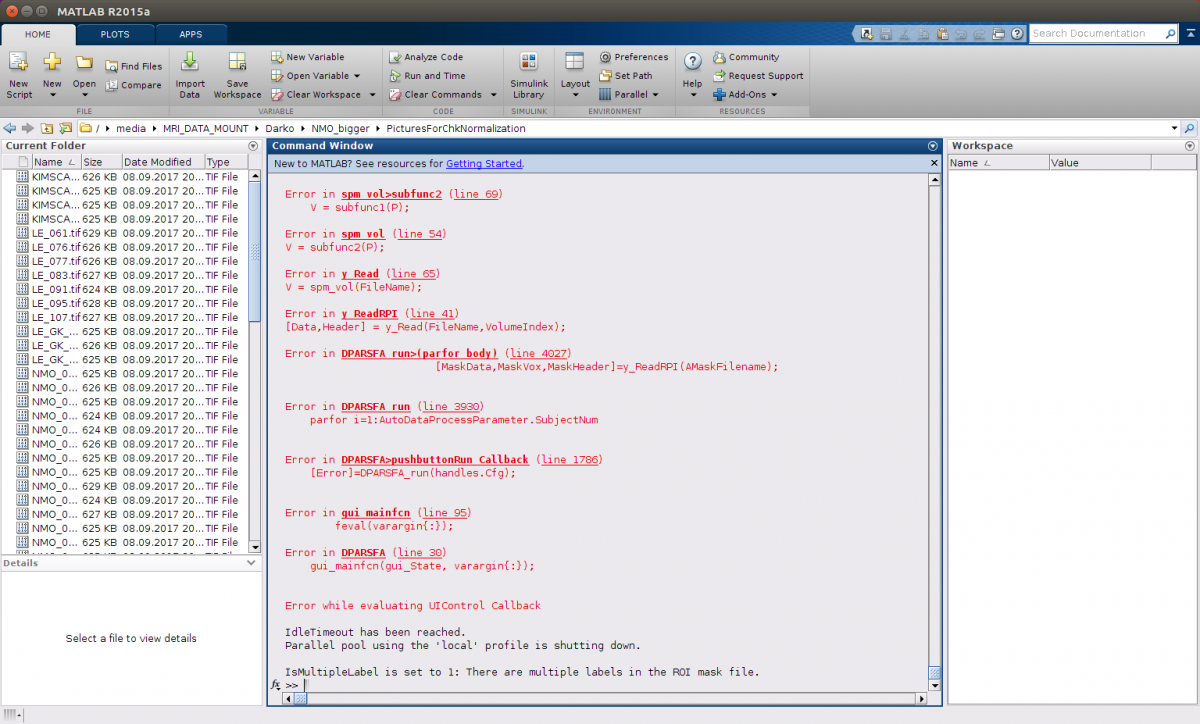
Task: Expand the Clear Commands dropdown arrow
Action: coord(493,95)
